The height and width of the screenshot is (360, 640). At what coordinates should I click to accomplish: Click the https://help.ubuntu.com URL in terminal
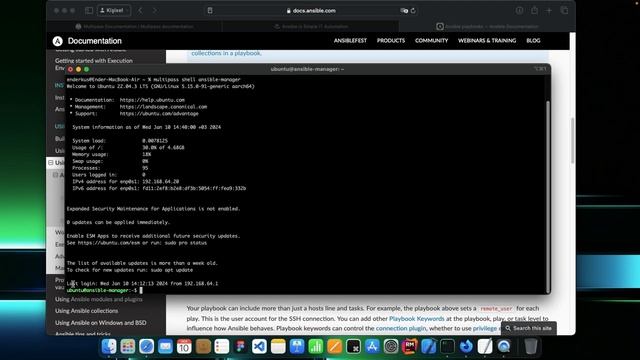coord(152,100)
